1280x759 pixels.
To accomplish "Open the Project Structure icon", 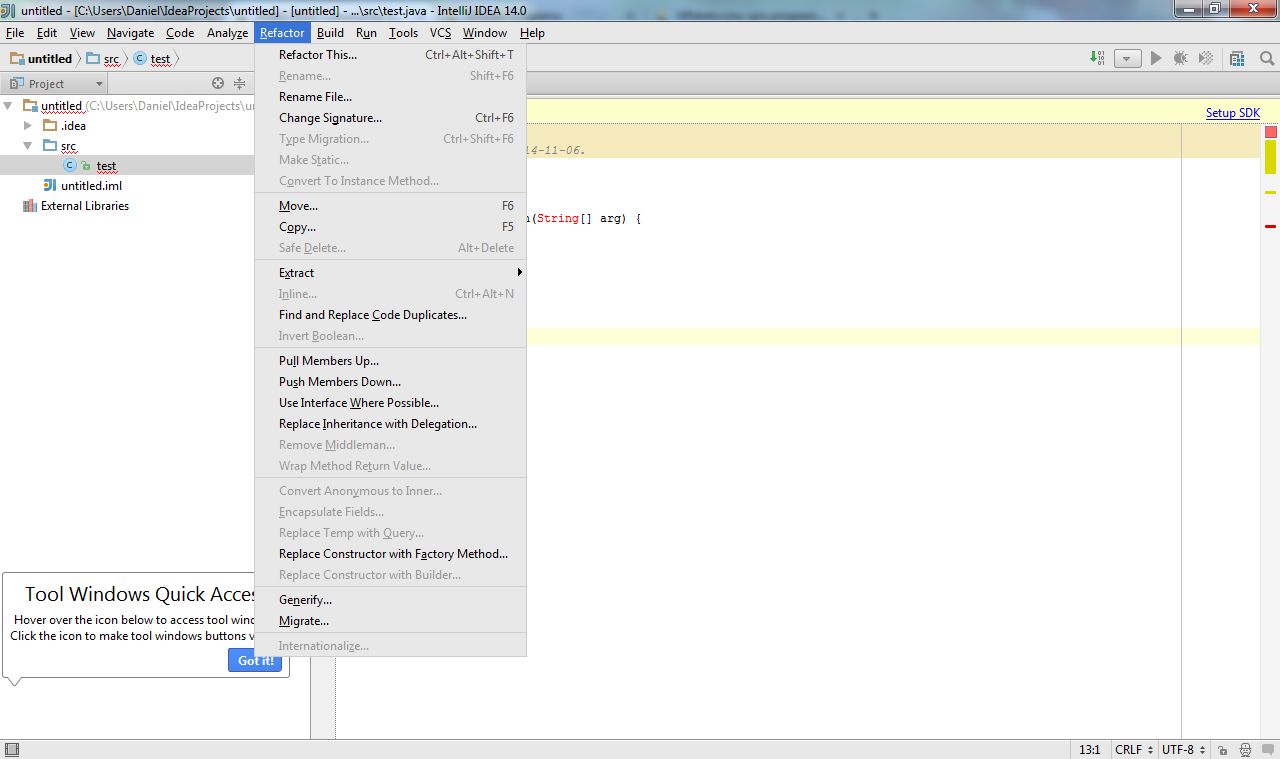I will click(1238, 59).
